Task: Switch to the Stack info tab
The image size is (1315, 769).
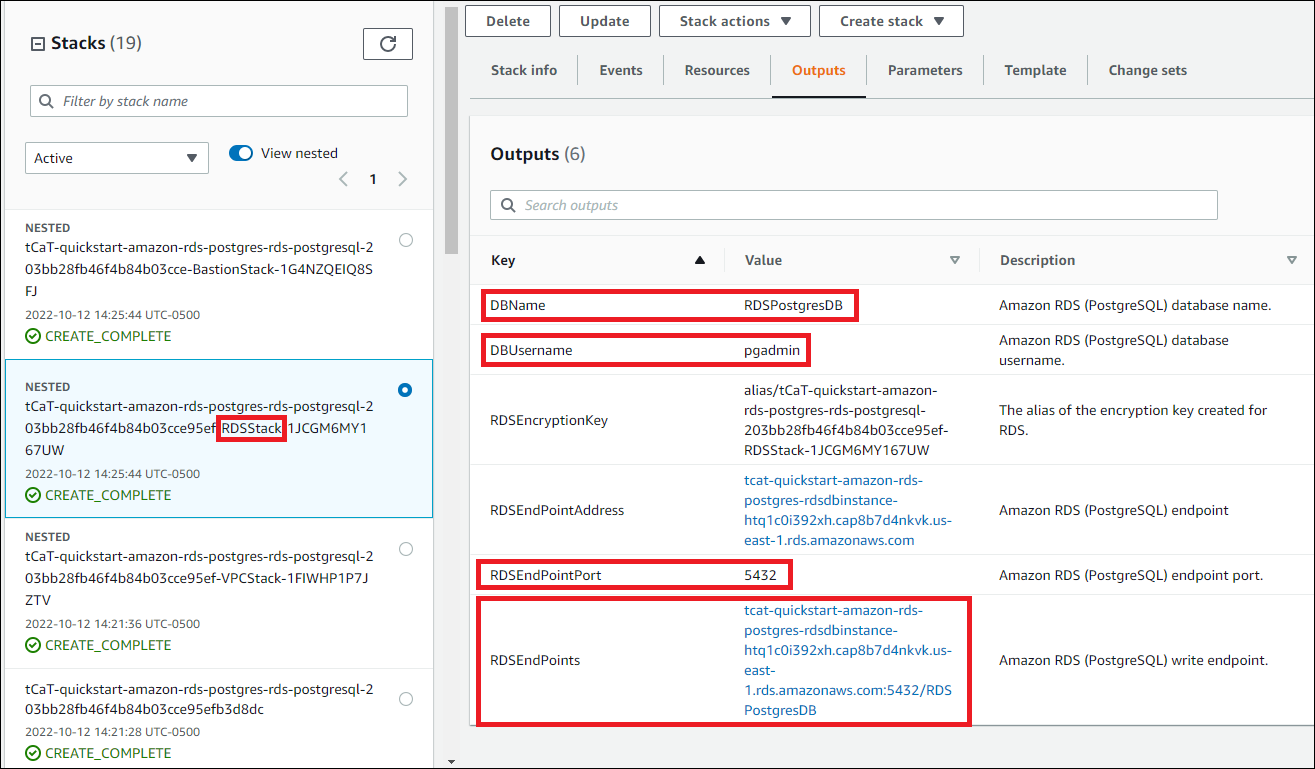Action: pyautogui.click(x=524, y=70)
